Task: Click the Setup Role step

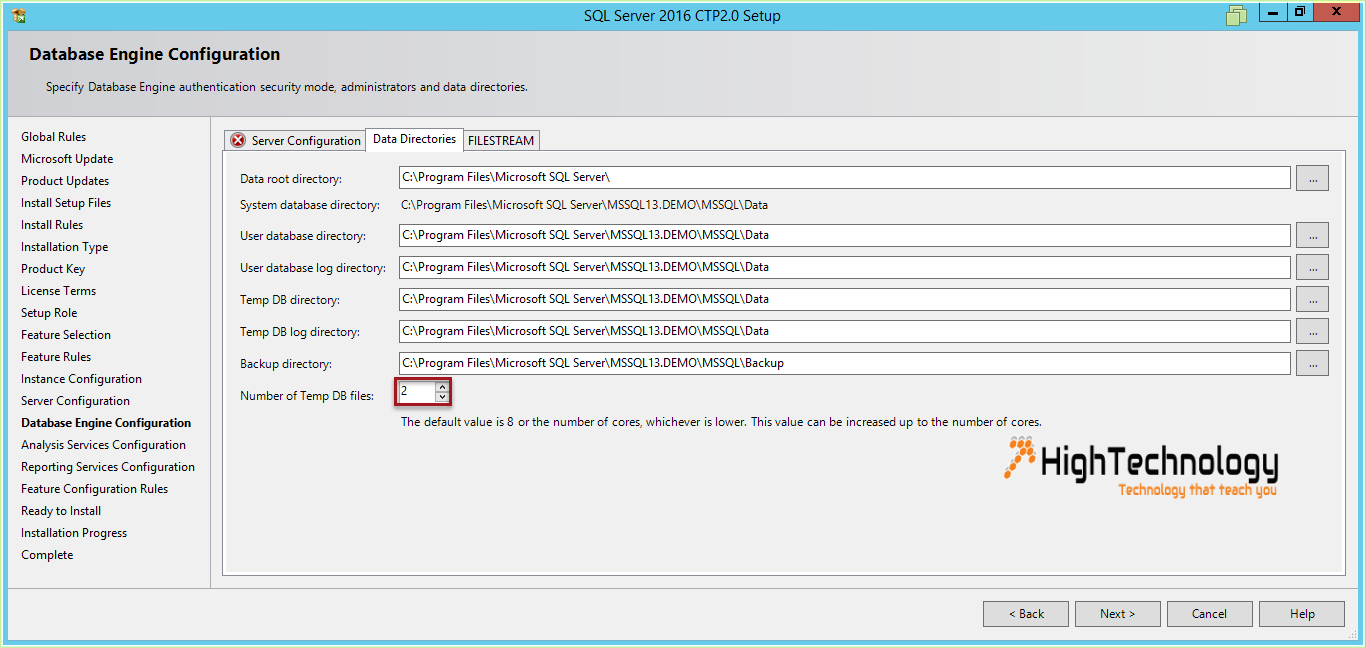Action: (x=49, y=313)
